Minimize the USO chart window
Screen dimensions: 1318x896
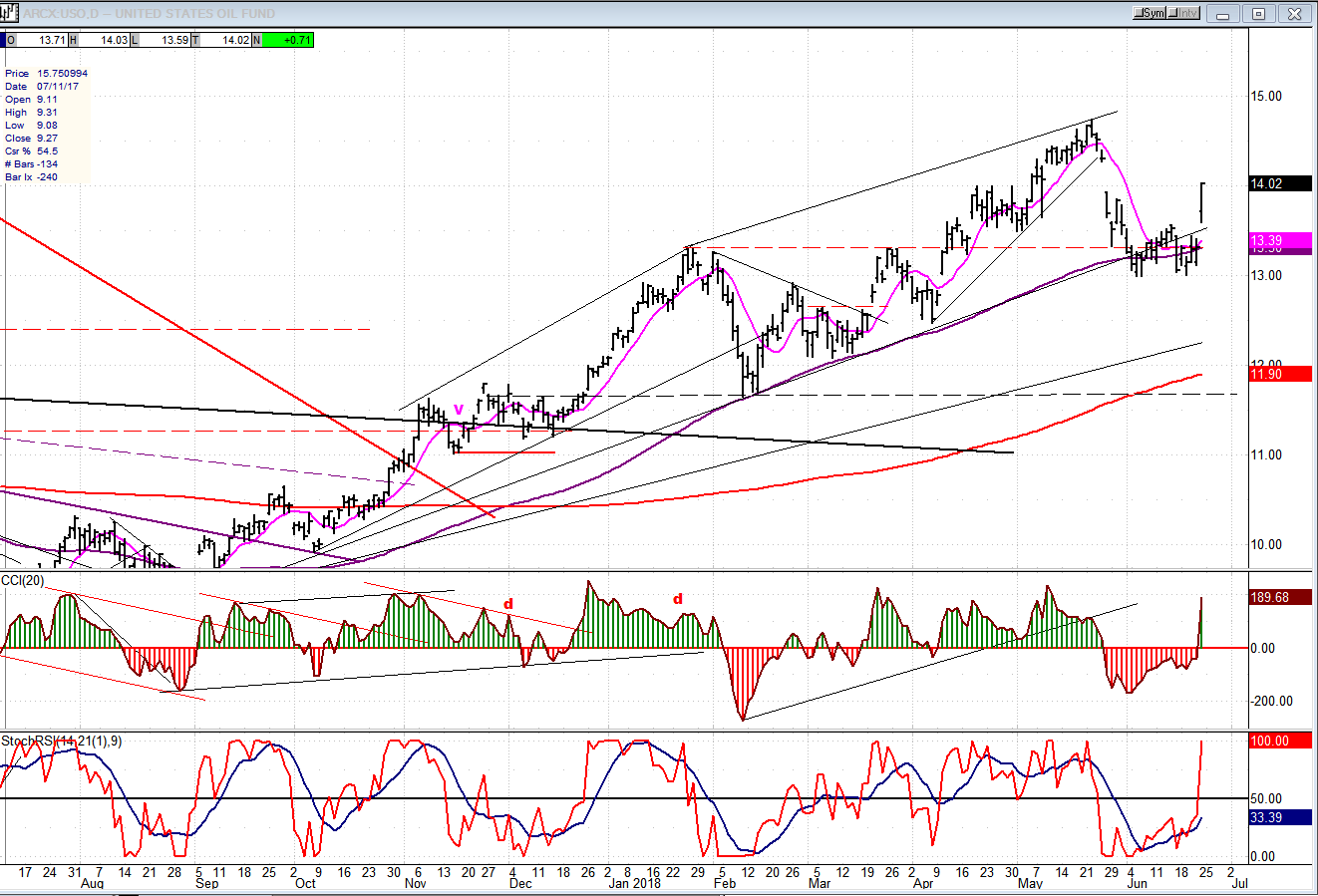pos(1223,14)
